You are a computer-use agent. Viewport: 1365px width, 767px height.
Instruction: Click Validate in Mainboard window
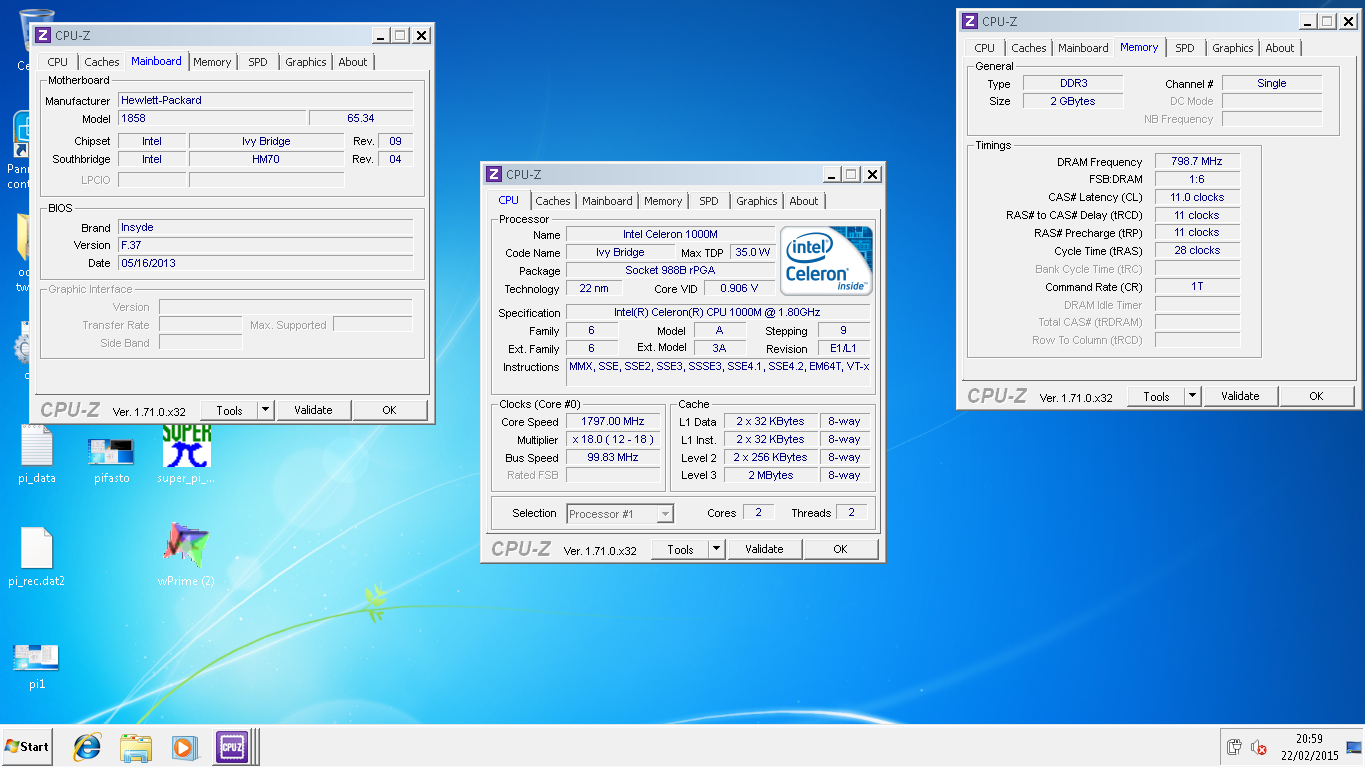pyautogui.click(x=313, y=410)
